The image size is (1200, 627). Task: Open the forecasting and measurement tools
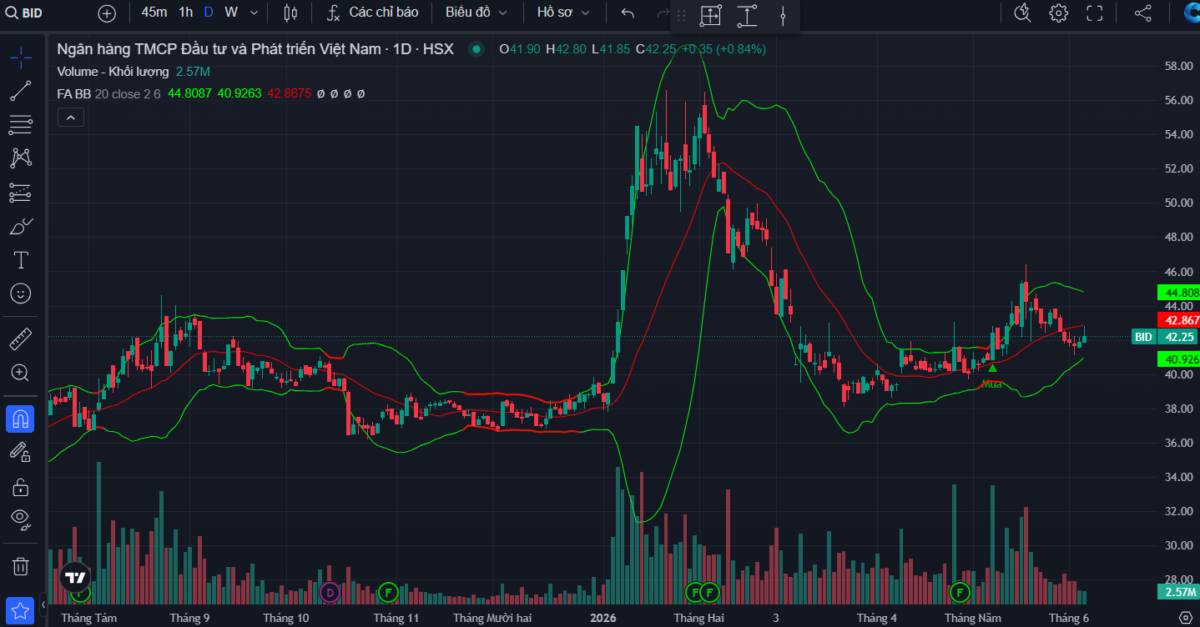pos(20,192)
